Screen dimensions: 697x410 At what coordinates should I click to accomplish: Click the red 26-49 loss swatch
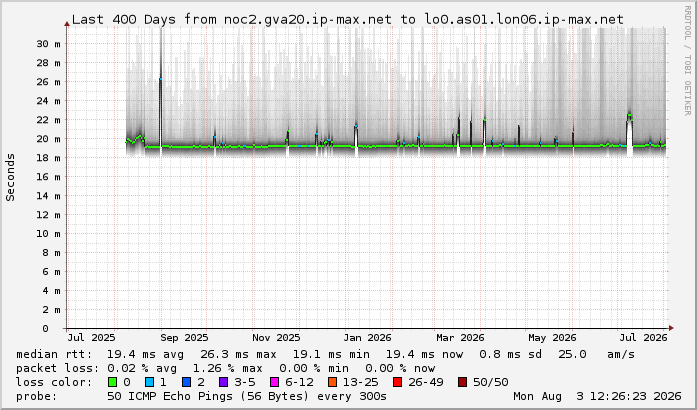(x=397, y=382)
